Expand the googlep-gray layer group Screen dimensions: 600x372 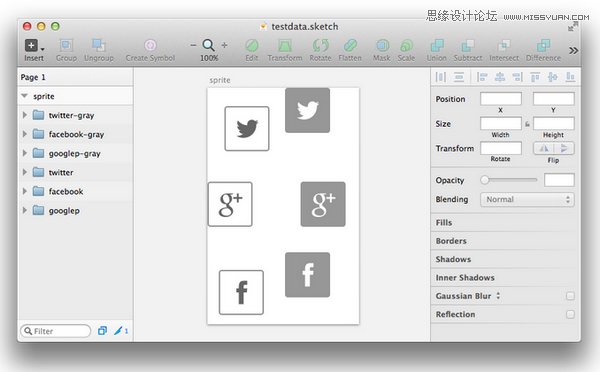[24, 153]
